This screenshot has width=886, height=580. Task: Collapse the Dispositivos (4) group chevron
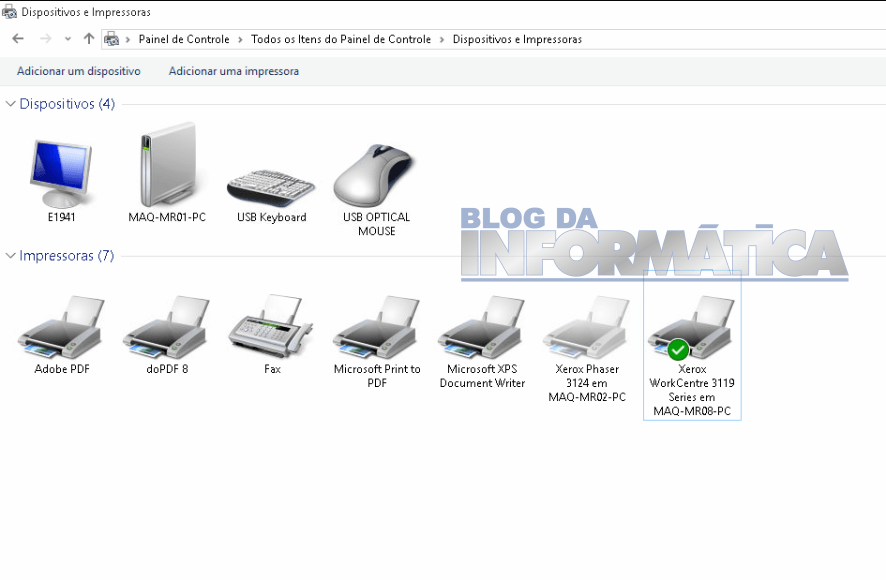coord(10,103)
